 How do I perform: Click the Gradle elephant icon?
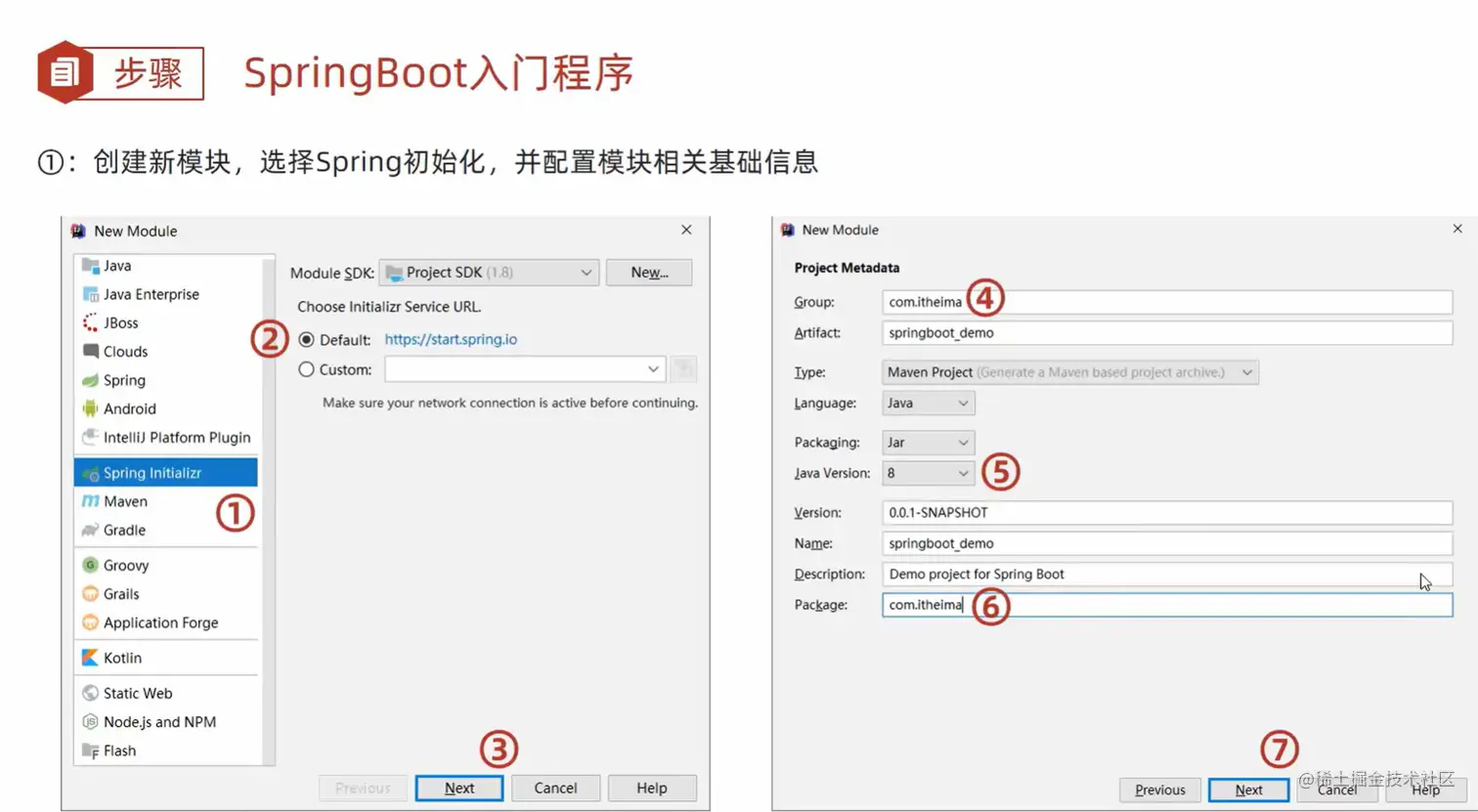(91, 530)
